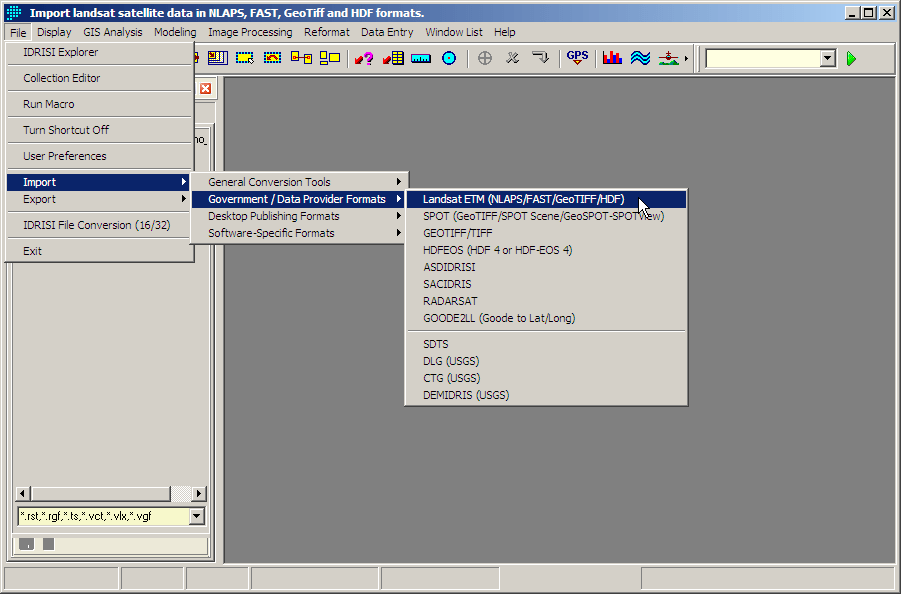Select Government / Data Provider Formats
Viewport: 901px width, 594px height.
[x=299, y=199]
